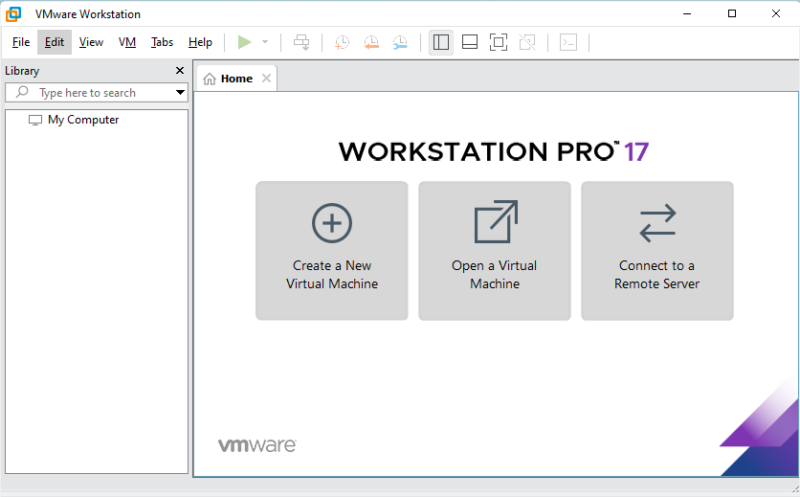Enter full screen mode via toolbar icon
The height and width of the screenshot is (497, 800).
click(498, 42)
